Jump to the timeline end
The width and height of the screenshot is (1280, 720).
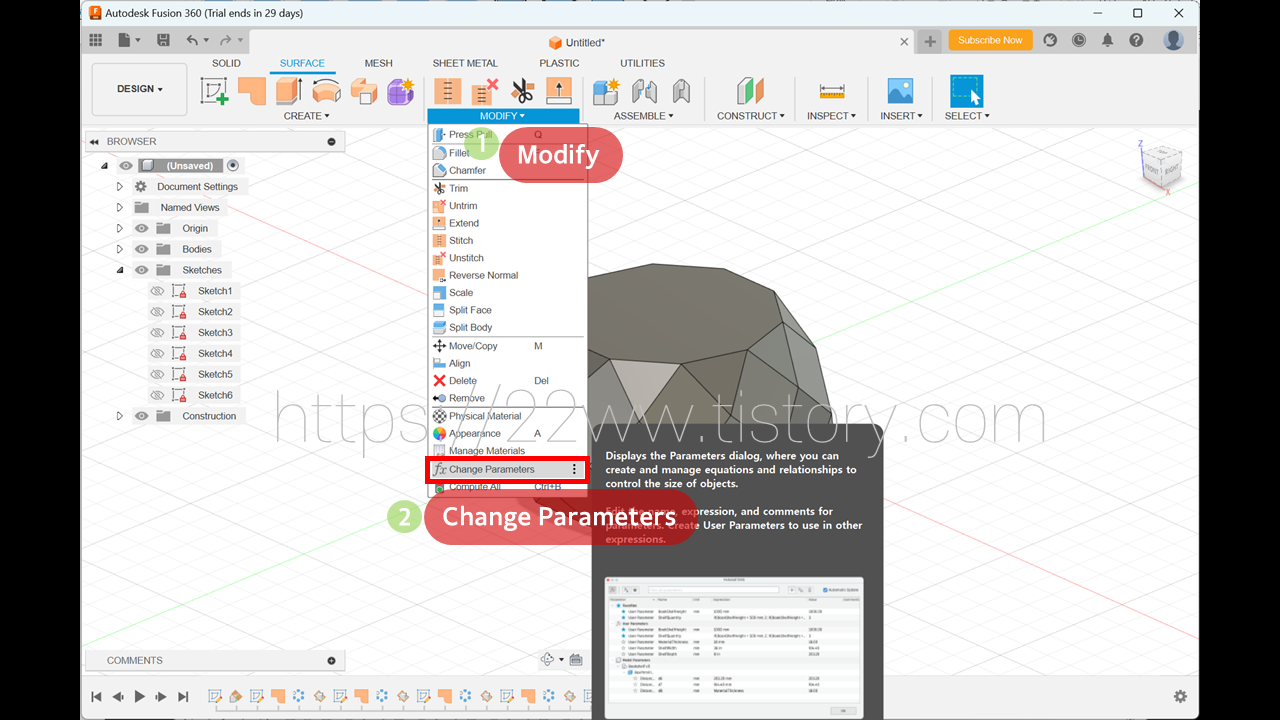pyautogui.click(x=183, y=696)
